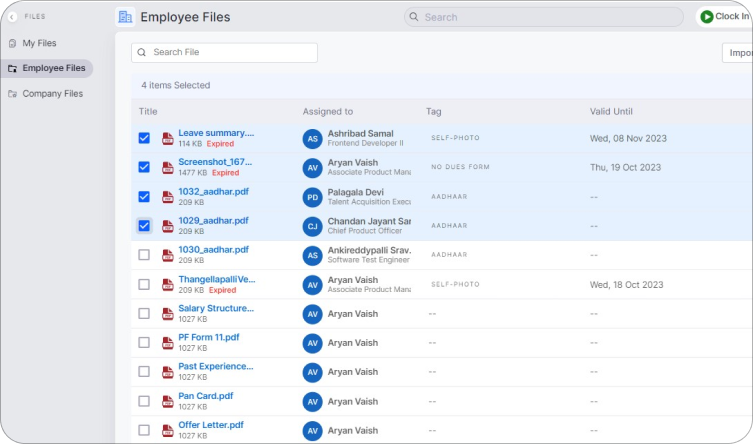The height and width of the screenshot is (444, 753).
Task: Click PDF icon of ThangellapalliVe file
Action: [168, 285]
